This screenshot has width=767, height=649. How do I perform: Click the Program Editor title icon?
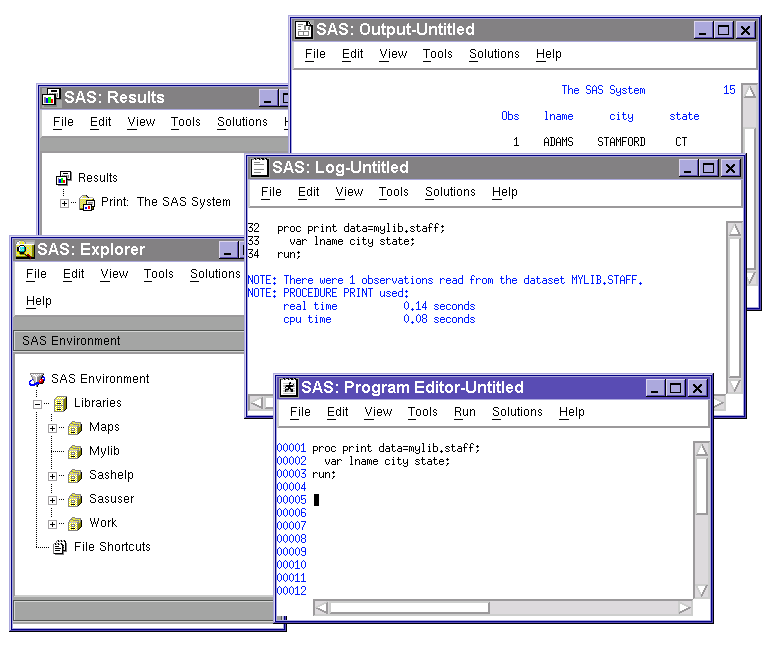pyautogui.click(x=289, y=387)
